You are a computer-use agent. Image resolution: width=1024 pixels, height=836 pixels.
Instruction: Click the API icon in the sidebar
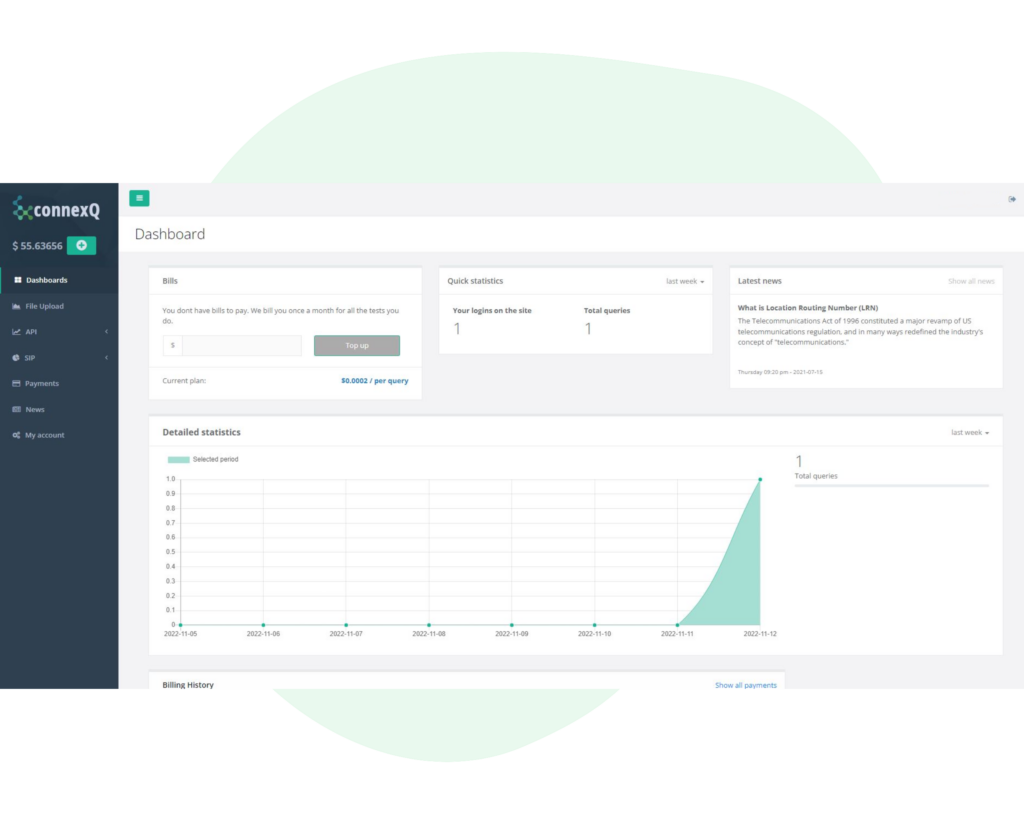pyautogui.click(x=18, y=331)
